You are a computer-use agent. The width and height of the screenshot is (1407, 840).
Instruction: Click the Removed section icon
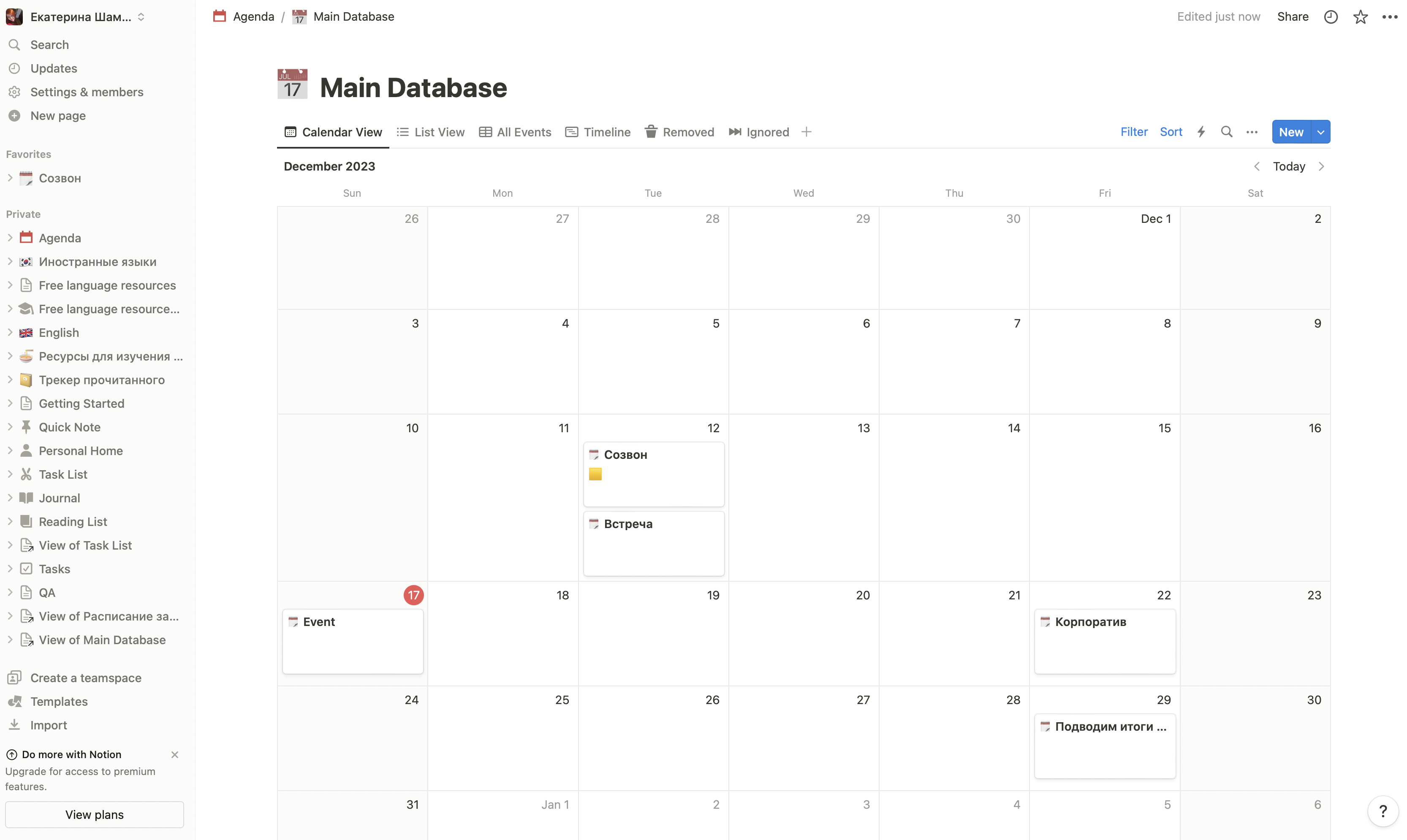pyautogui.click(x=651, y=131)
